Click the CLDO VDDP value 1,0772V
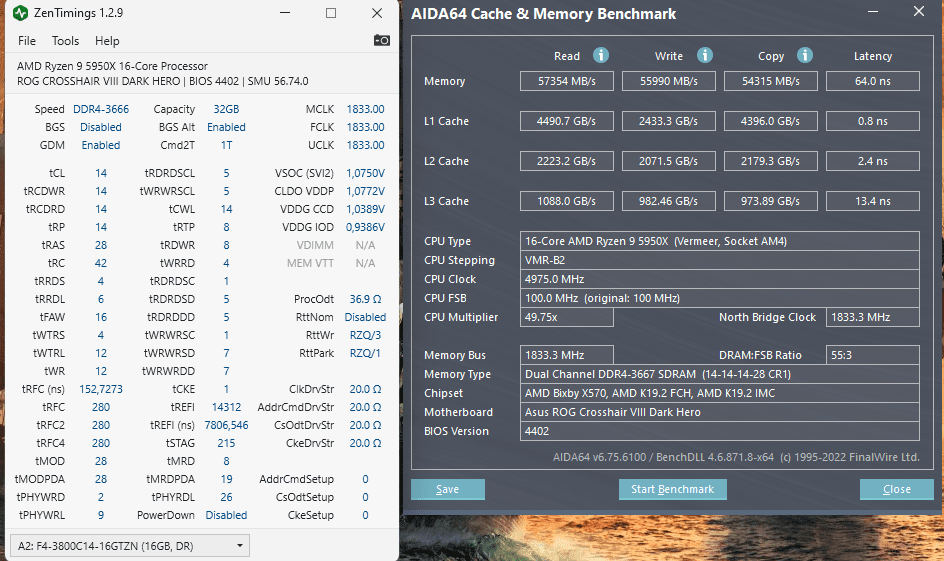 tap(365, 191)
